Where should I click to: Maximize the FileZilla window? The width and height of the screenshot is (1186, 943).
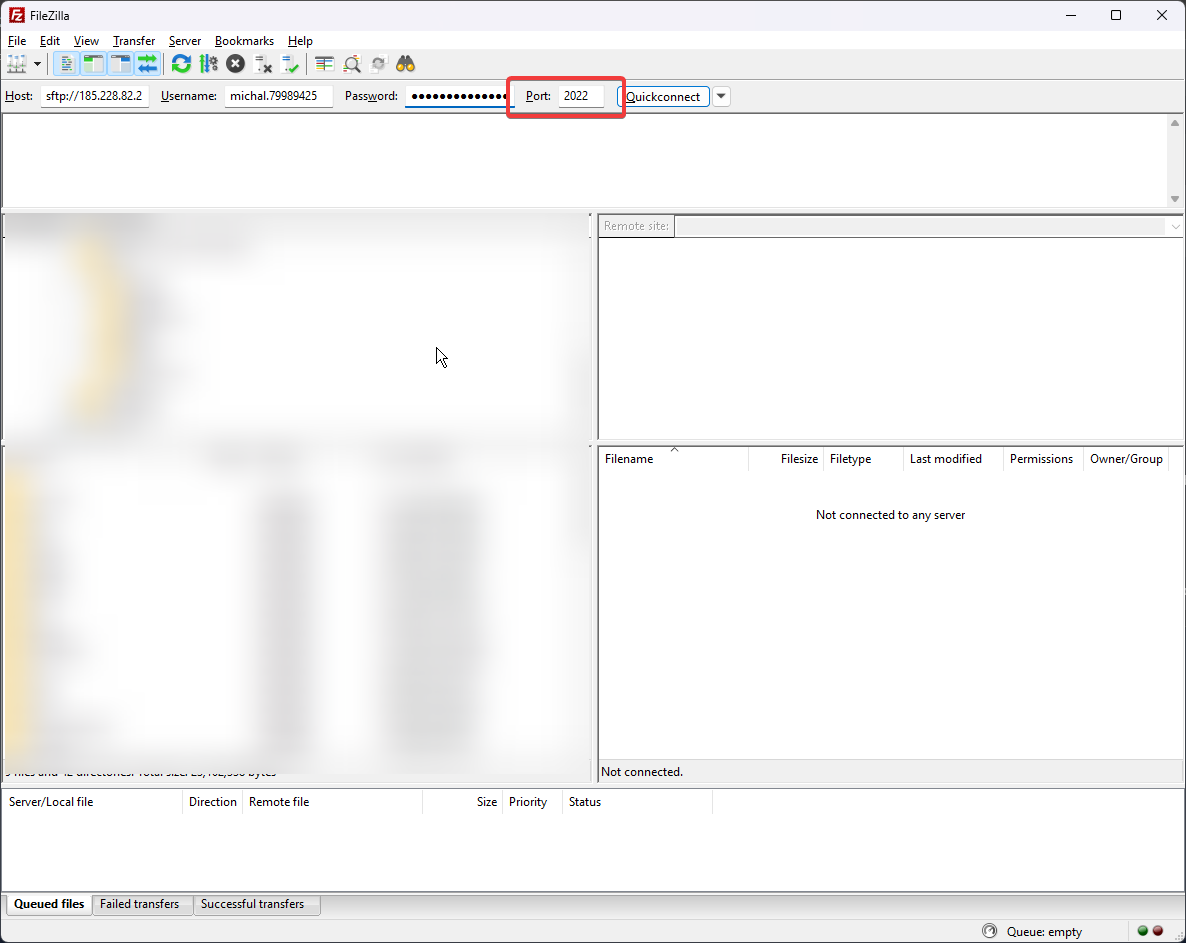[1116, 15]
